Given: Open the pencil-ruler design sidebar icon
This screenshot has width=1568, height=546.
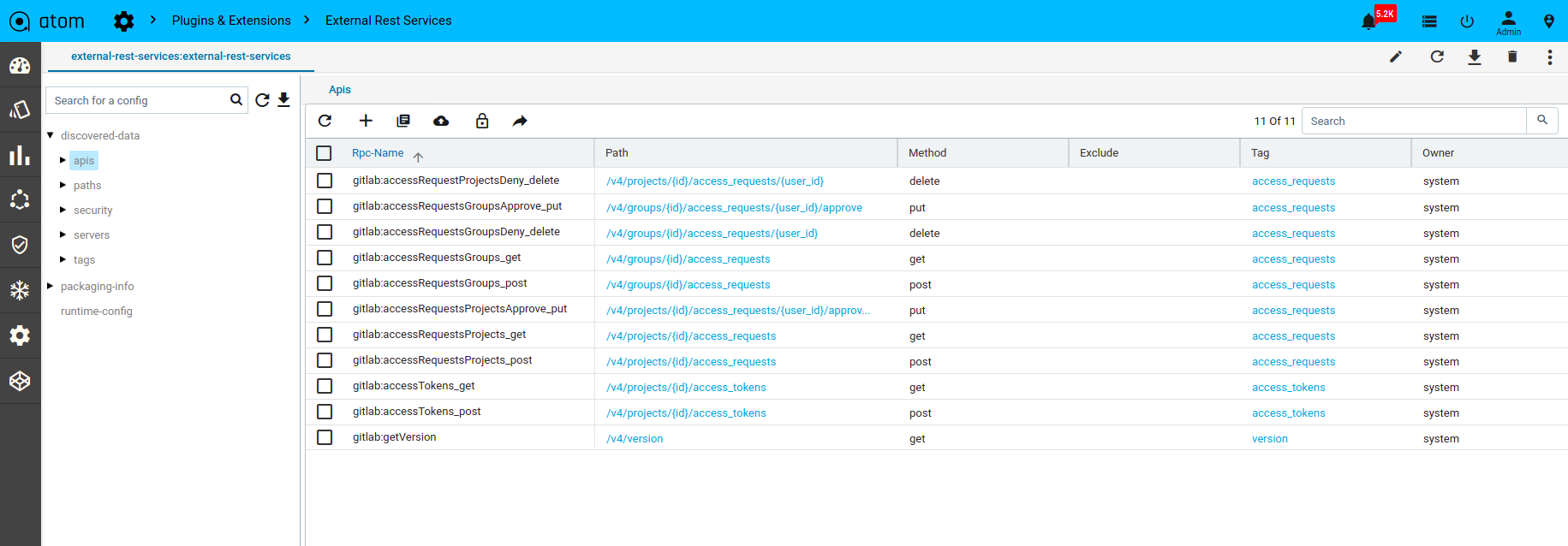Looking at the screenshot, I should point(20,110).
